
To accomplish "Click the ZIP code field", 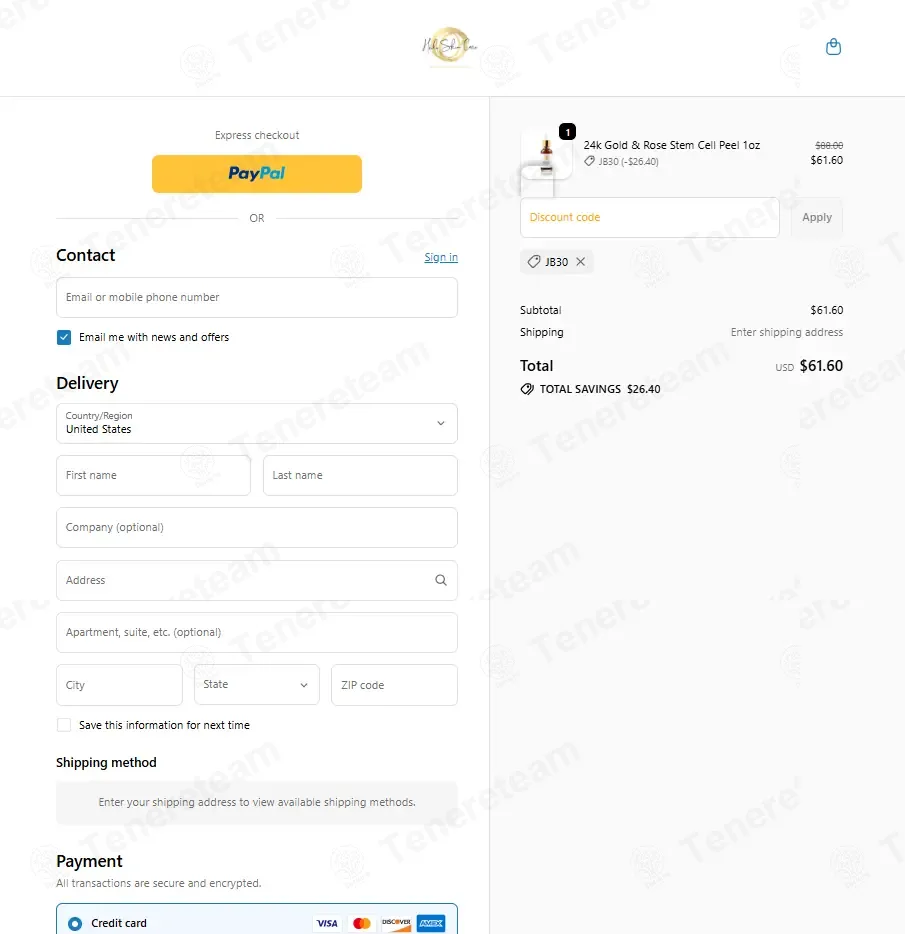I will [394, 685].
